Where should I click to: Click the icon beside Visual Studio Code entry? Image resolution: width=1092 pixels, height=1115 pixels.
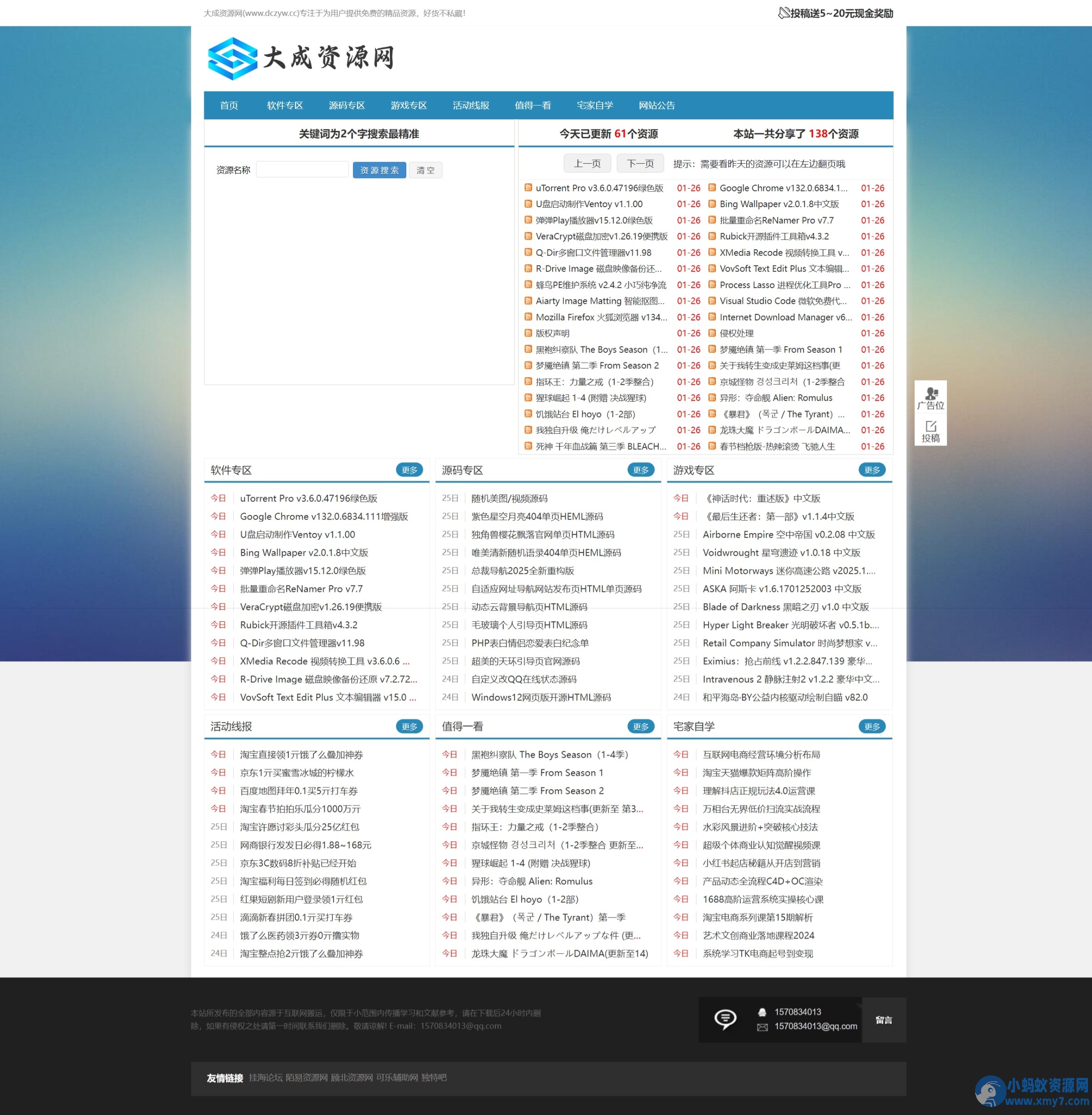(712, 300)
